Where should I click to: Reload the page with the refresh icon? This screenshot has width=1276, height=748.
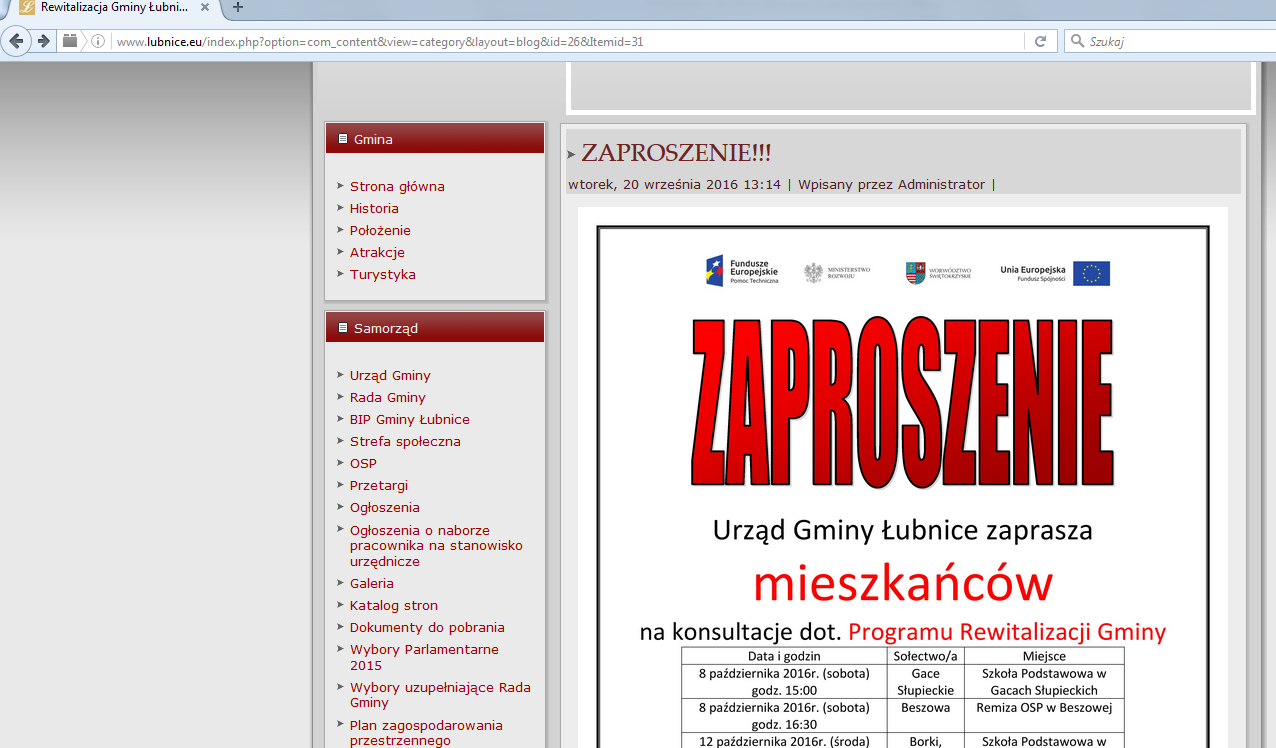click(1040, 41)
